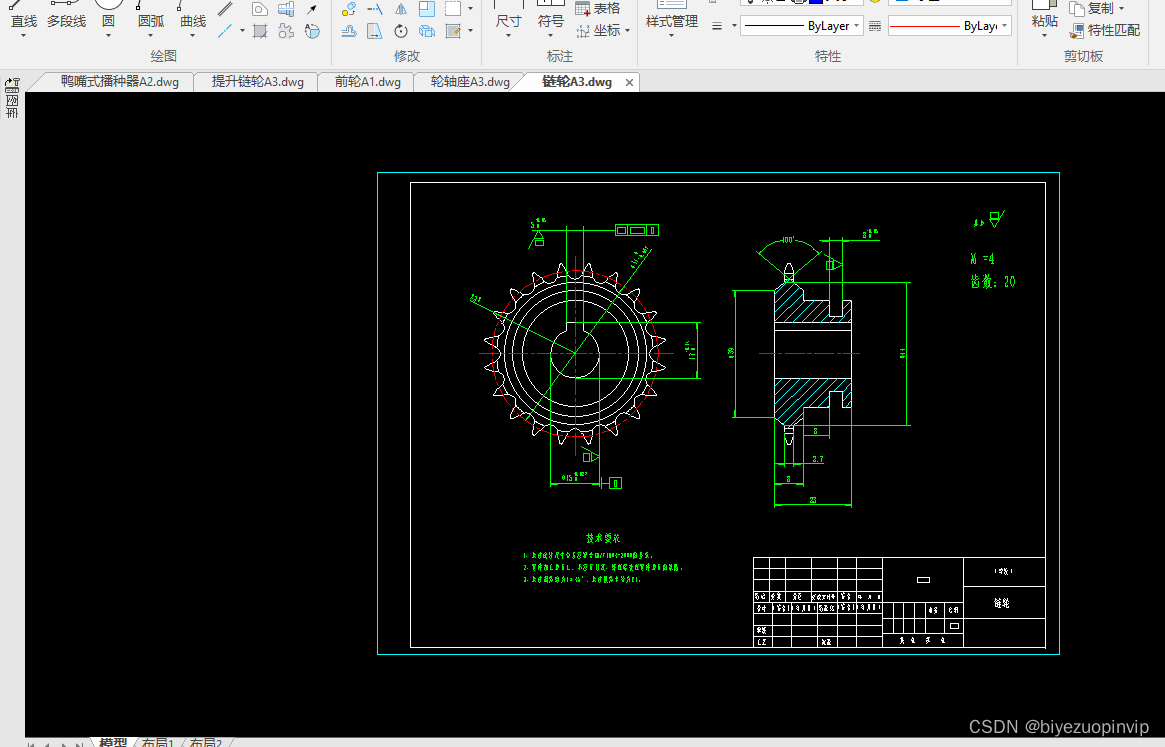This screenshot has height=747, width=1165.
Task: Click the 剪切板 panel title
Action: [x=1083, y=56]
